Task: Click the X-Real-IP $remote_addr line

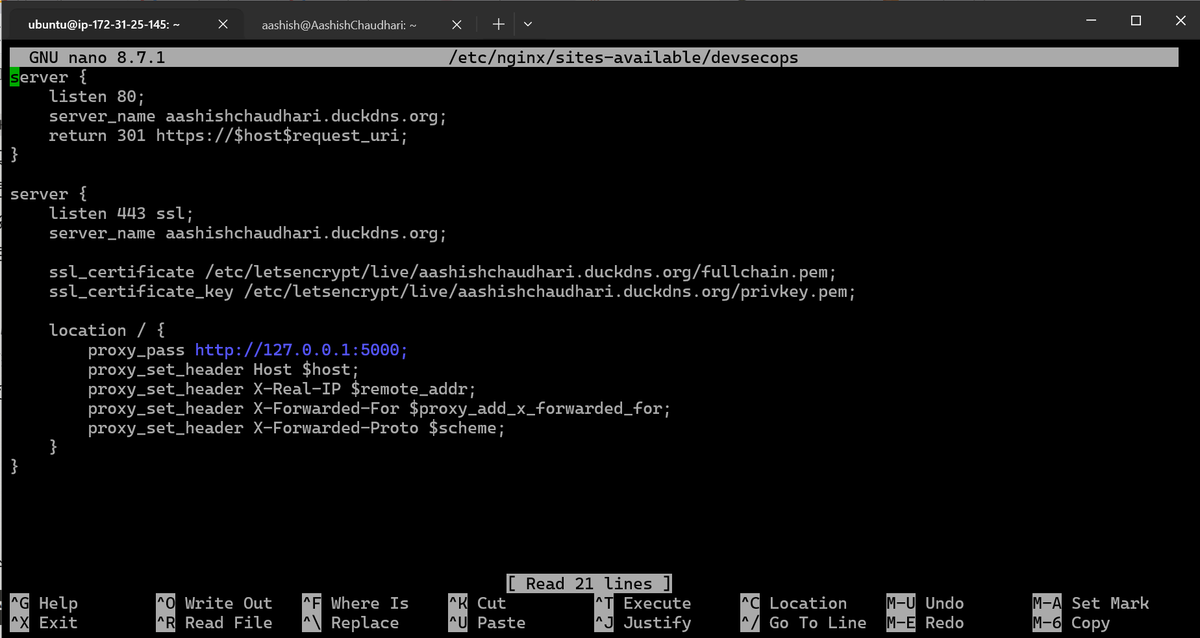Action: point(282,389)
